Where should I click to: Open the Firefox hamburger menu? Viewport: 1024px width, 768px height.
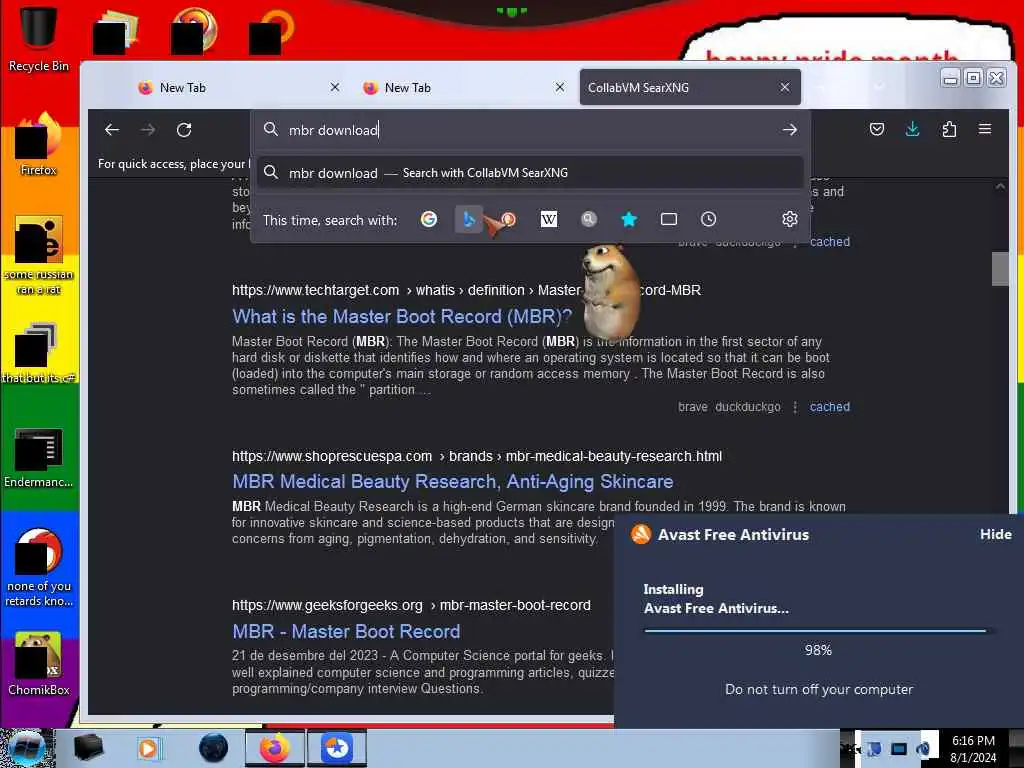pyautogui.click(x=985, y=129)
